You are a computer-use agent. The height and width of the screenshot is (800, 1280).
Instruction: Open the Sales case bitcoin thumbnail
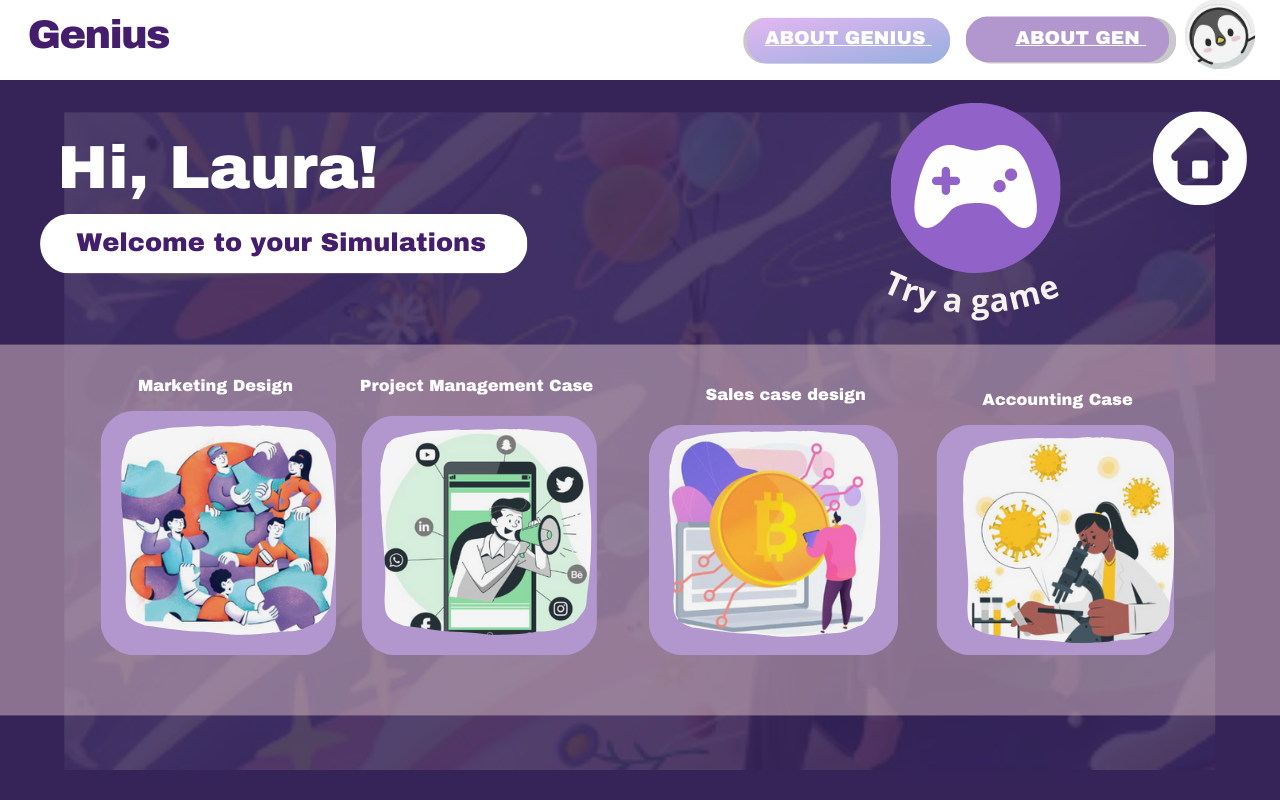(773, 540)
